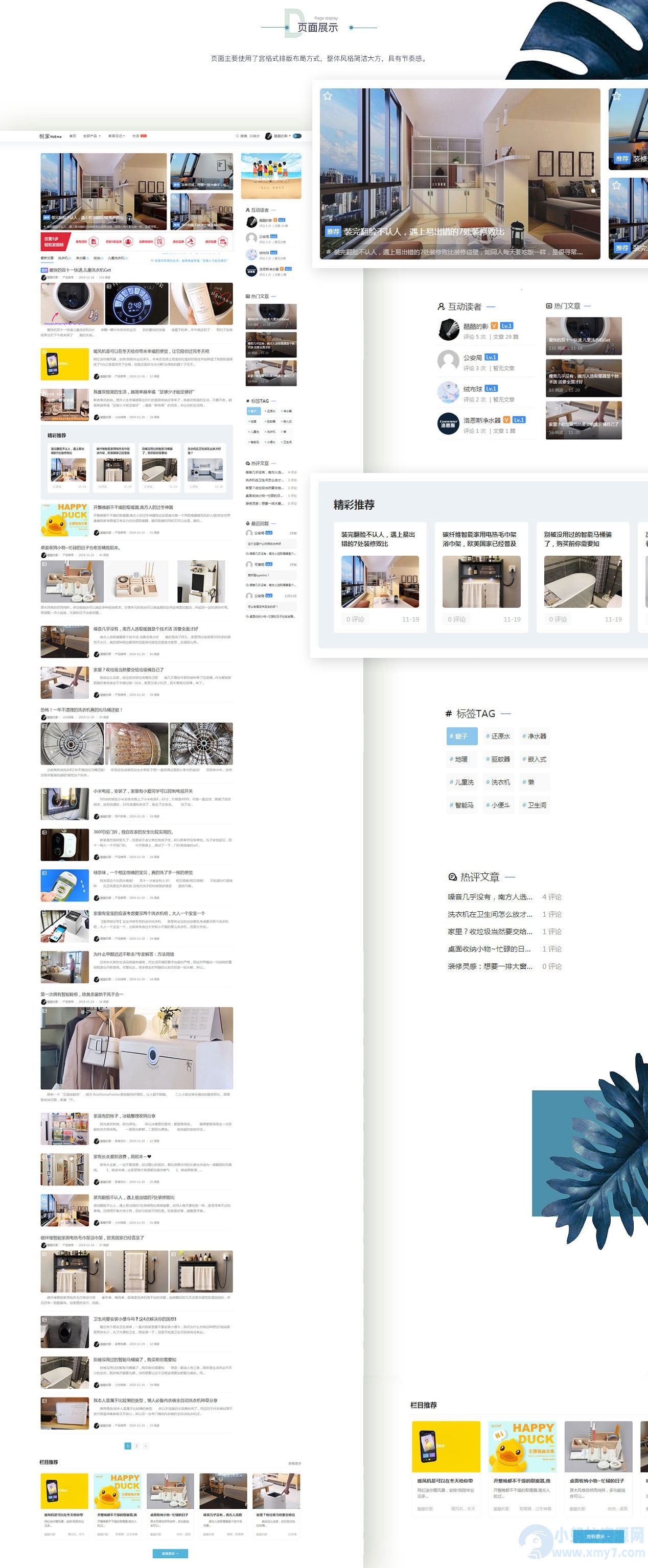
Task: Select the 最新文章 tab
Action: pos(47,258)
